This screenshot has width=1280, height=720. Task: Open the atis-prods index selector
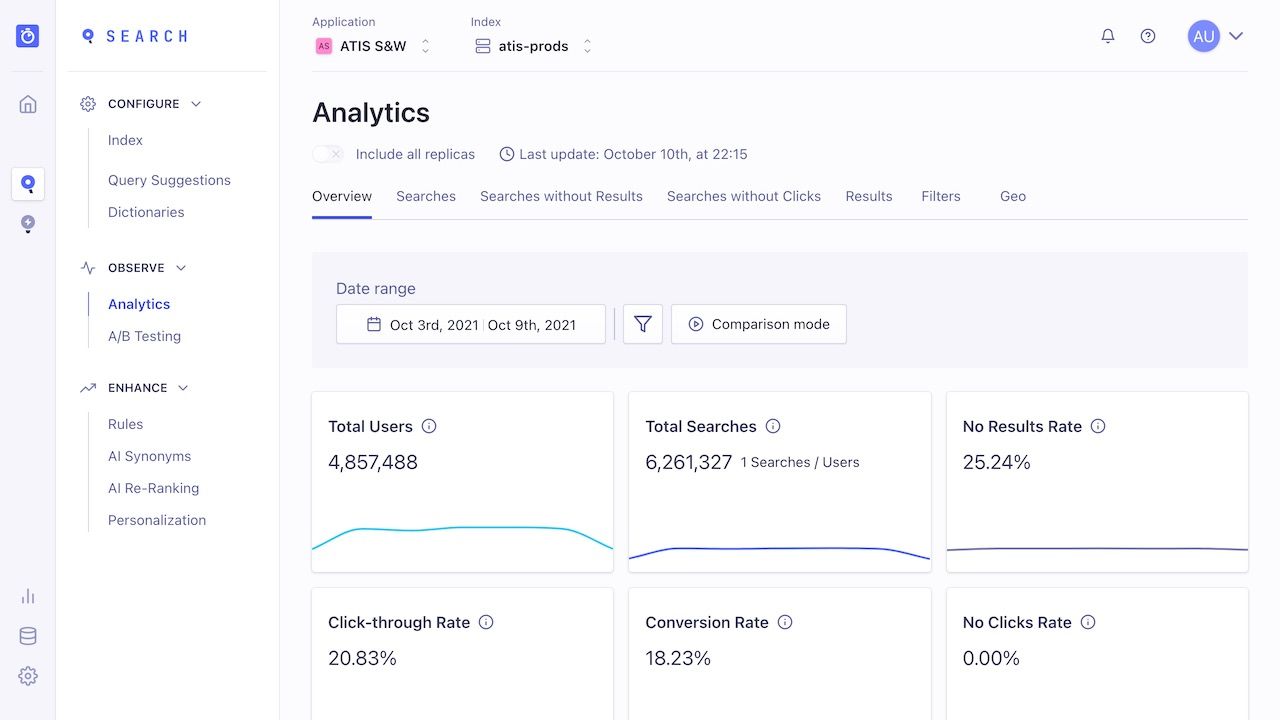533,46
